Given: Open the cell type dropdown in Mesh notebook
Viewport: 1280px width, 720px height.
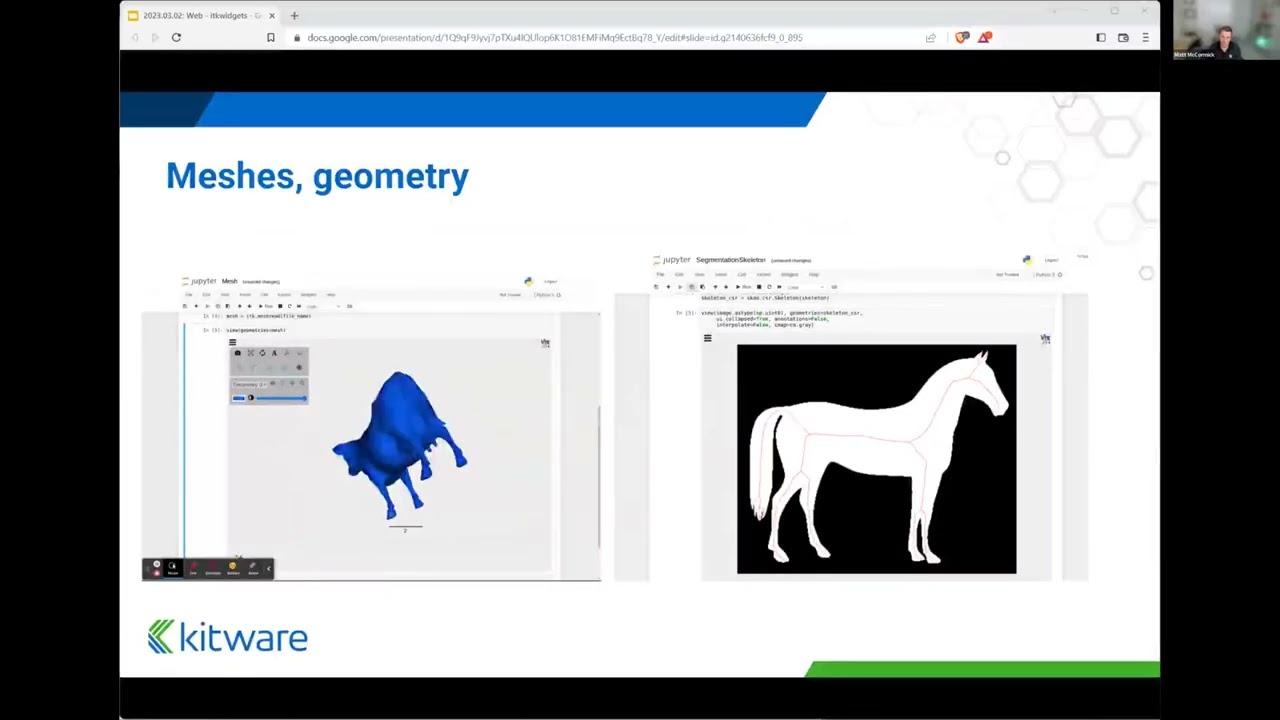Looking at the screenshot, I should [x=324, y=306].
